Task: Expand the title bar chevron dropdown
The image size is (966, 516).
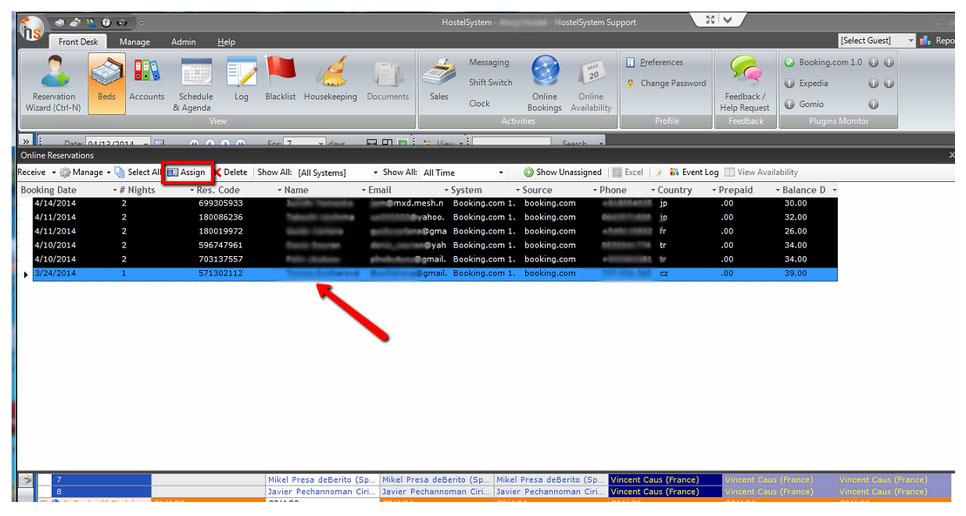Action: [728, 20]
